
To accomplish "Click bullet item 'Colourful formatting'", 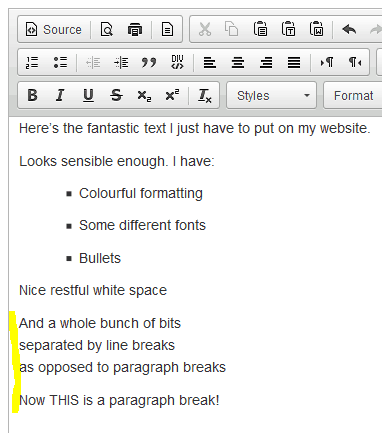I will (141, 193).
